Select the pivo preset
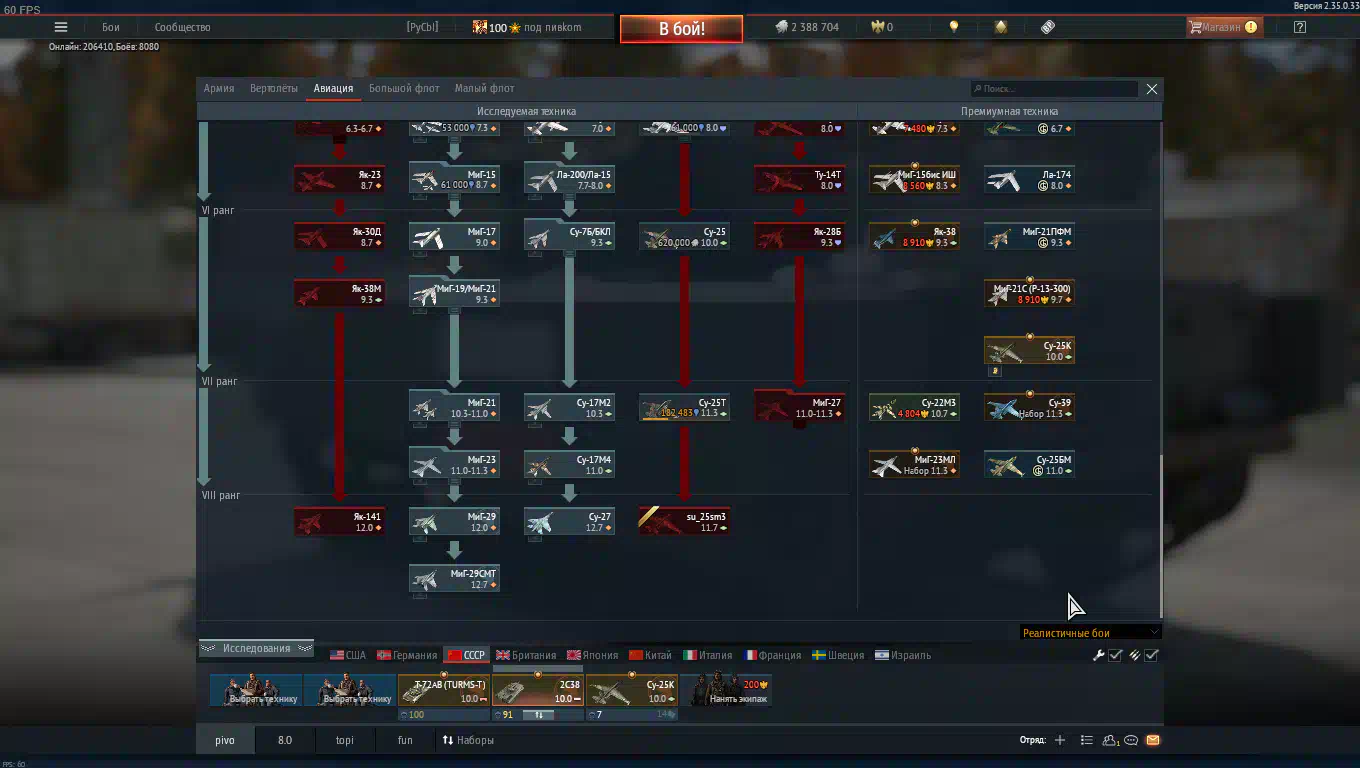1360x768 pixels. tap(224, 740)
